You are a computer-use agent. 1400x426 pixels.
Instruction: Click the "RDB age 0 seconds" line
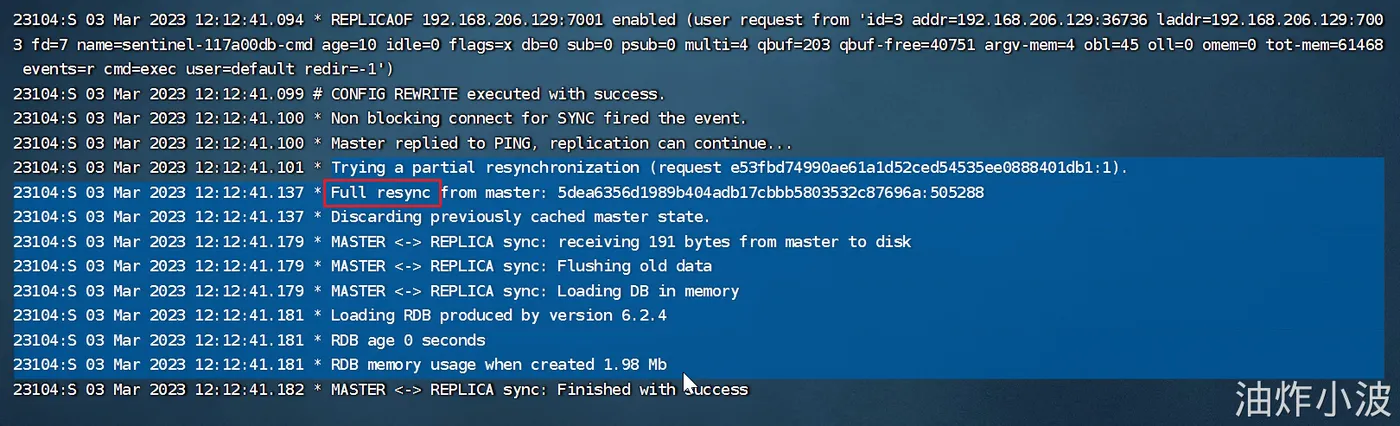click(x=408, y=340)
